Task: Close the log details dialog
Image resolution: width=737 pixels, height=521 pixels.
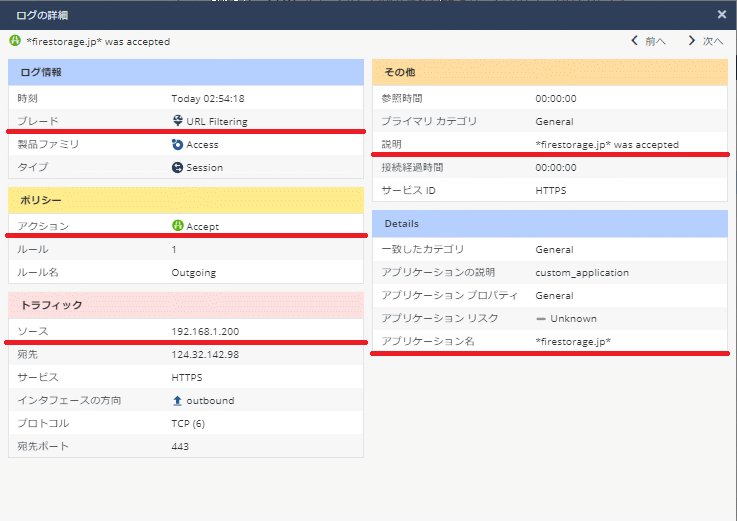Action: click(x=722, y=14)
